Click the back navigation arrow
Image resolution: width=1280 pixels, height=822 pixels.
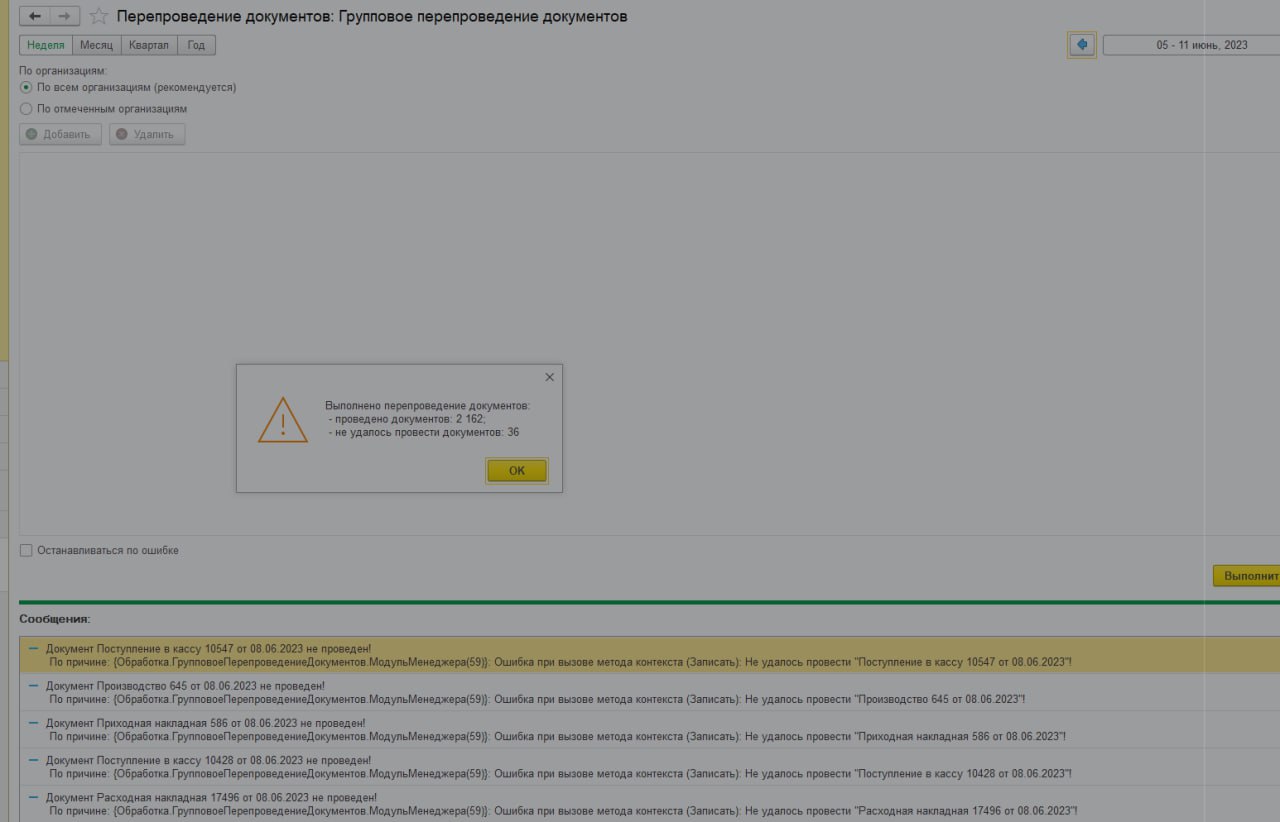(35, 16)
